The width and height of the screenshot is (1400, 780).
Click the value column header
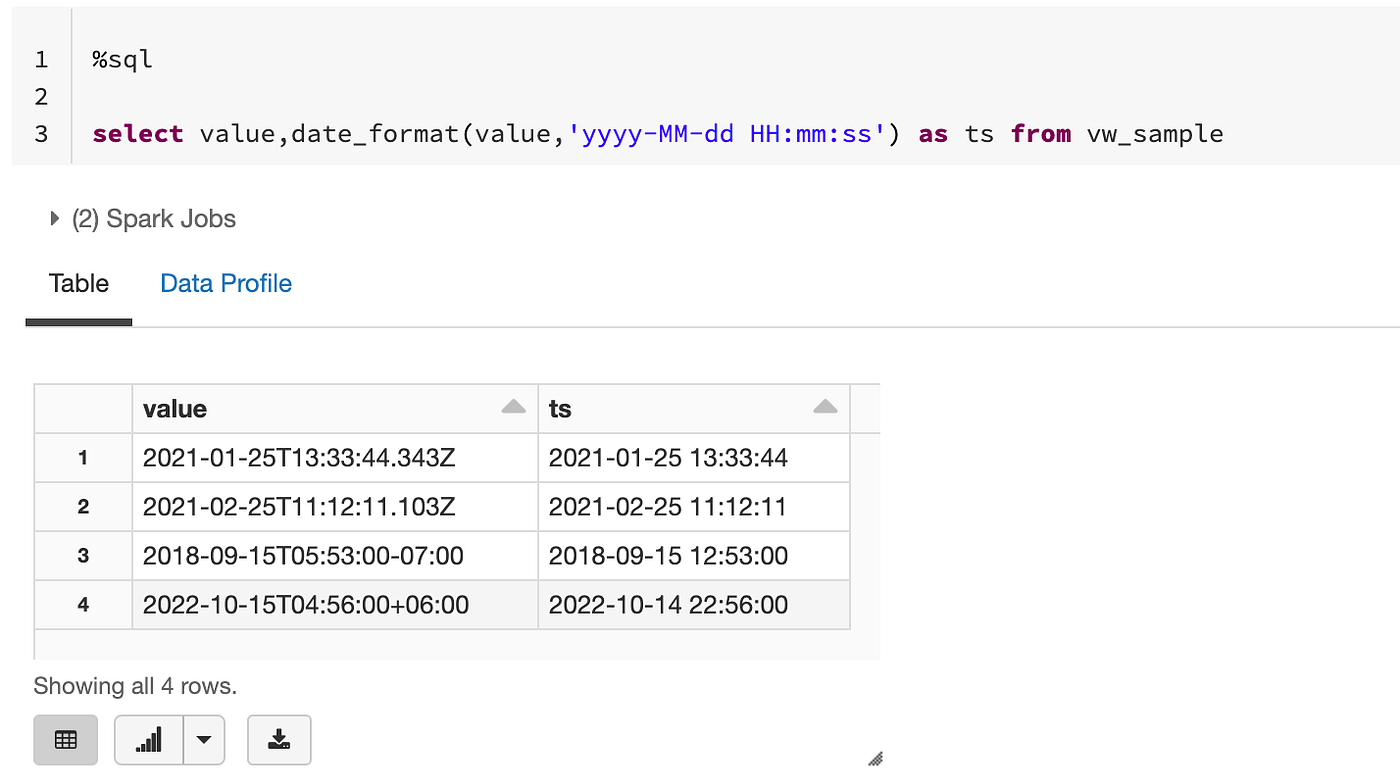tap(175, 408)
